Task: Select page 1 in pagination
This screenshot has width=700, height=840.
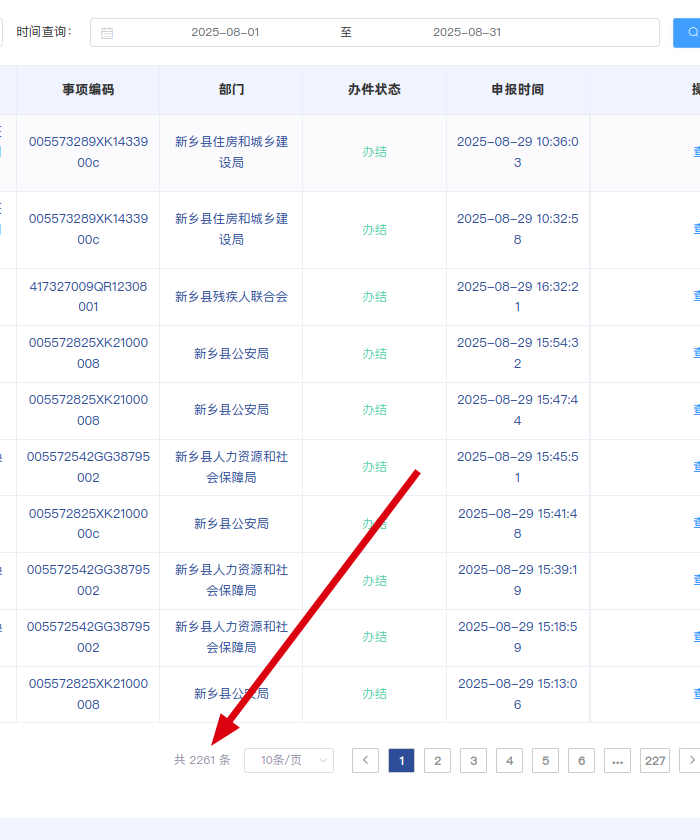Action: [x=401, y=761]
